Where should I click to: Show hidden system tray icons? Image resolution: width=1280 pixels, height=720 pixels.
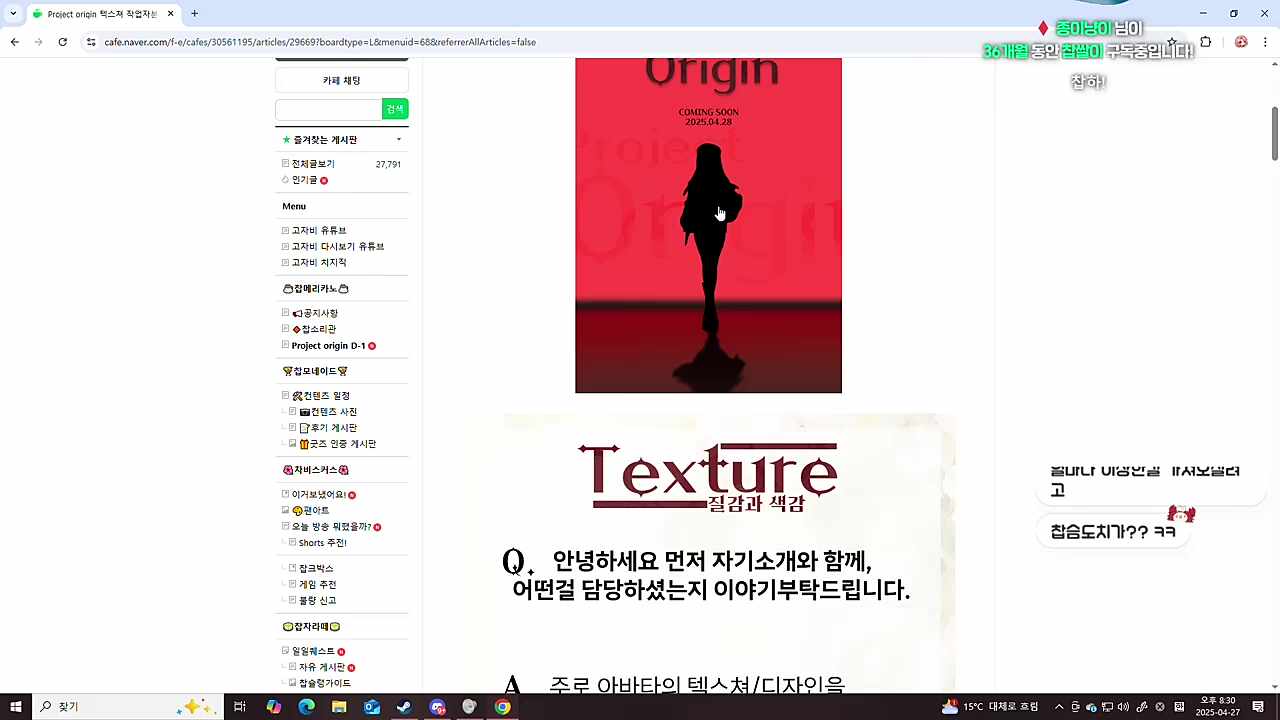(1059, 707)
